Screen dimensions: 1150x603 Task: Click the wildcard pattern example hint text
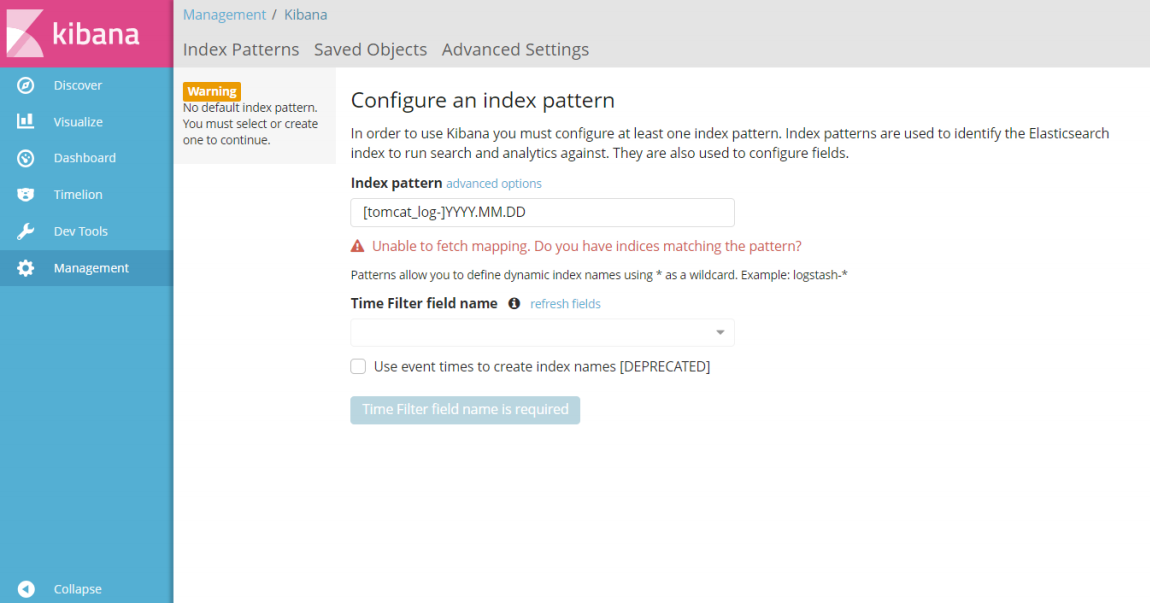(x=599, y=275)
